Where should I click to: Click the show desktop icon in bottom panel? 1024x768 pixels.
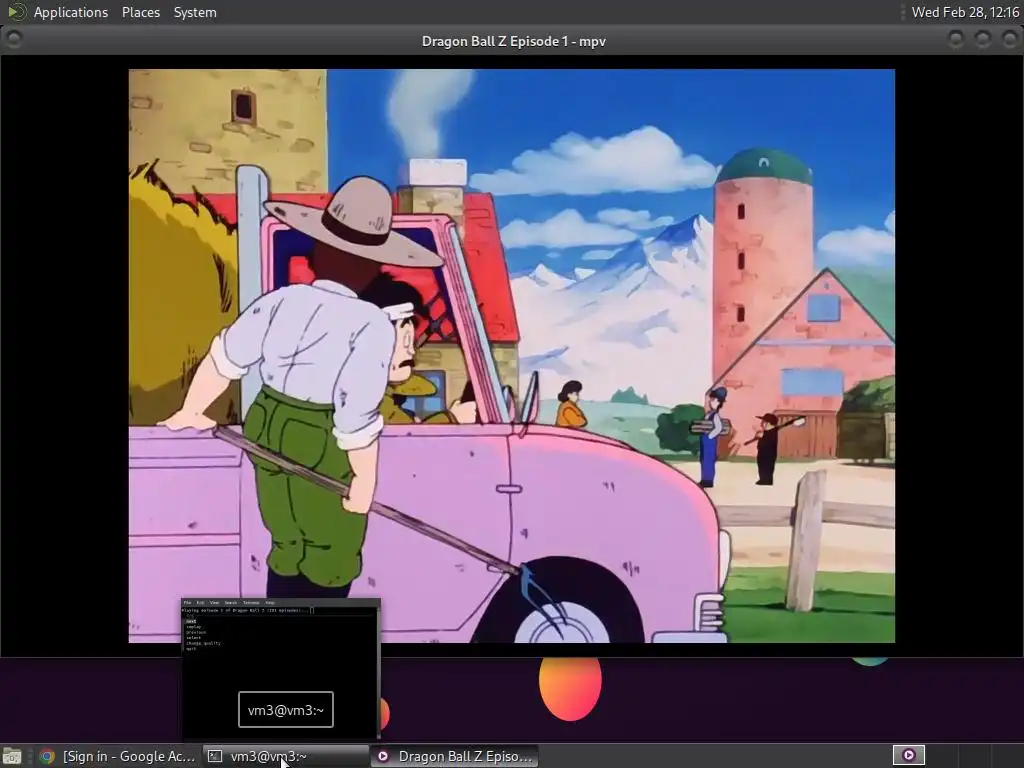point(12,756)
